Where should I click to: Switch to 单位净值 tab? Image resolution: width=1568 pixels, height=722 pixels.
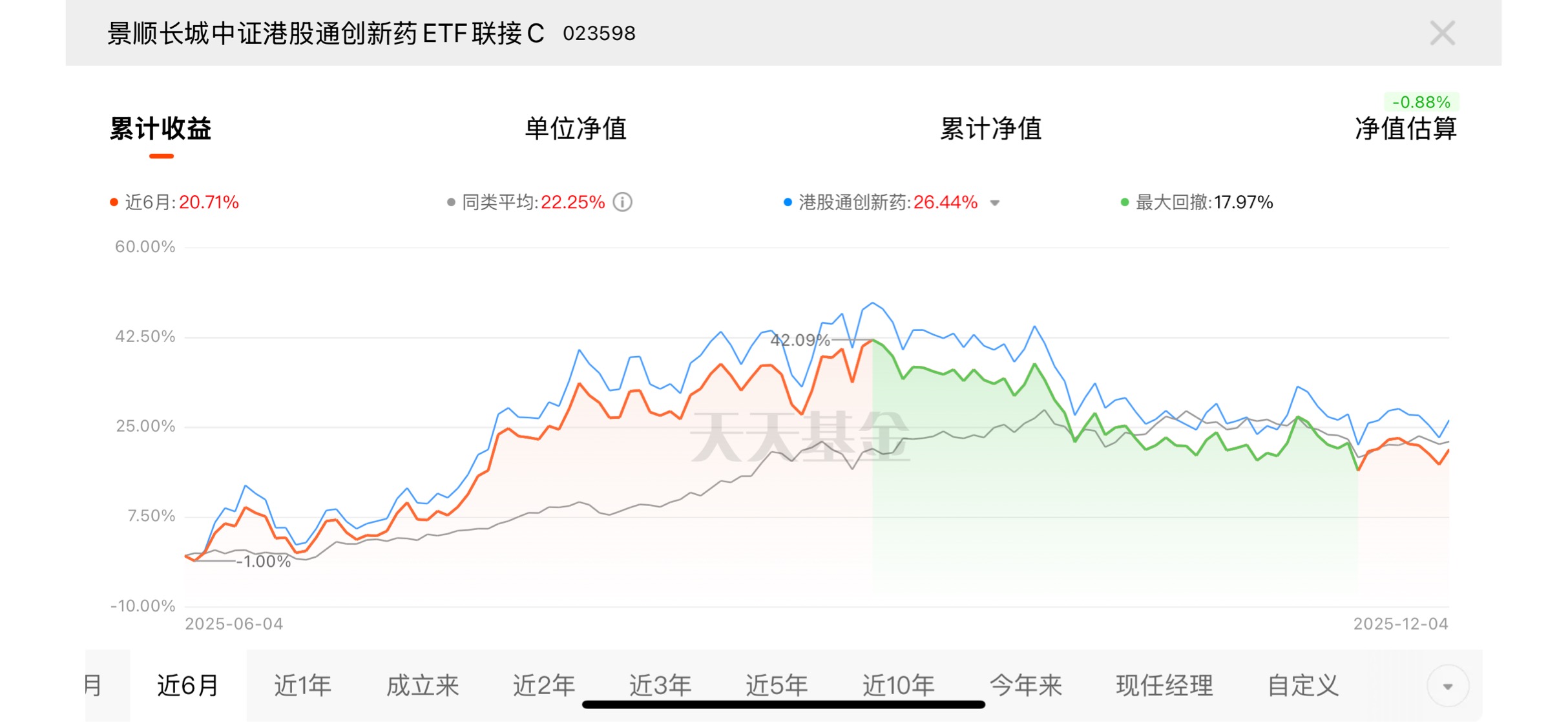pos(576,129)
